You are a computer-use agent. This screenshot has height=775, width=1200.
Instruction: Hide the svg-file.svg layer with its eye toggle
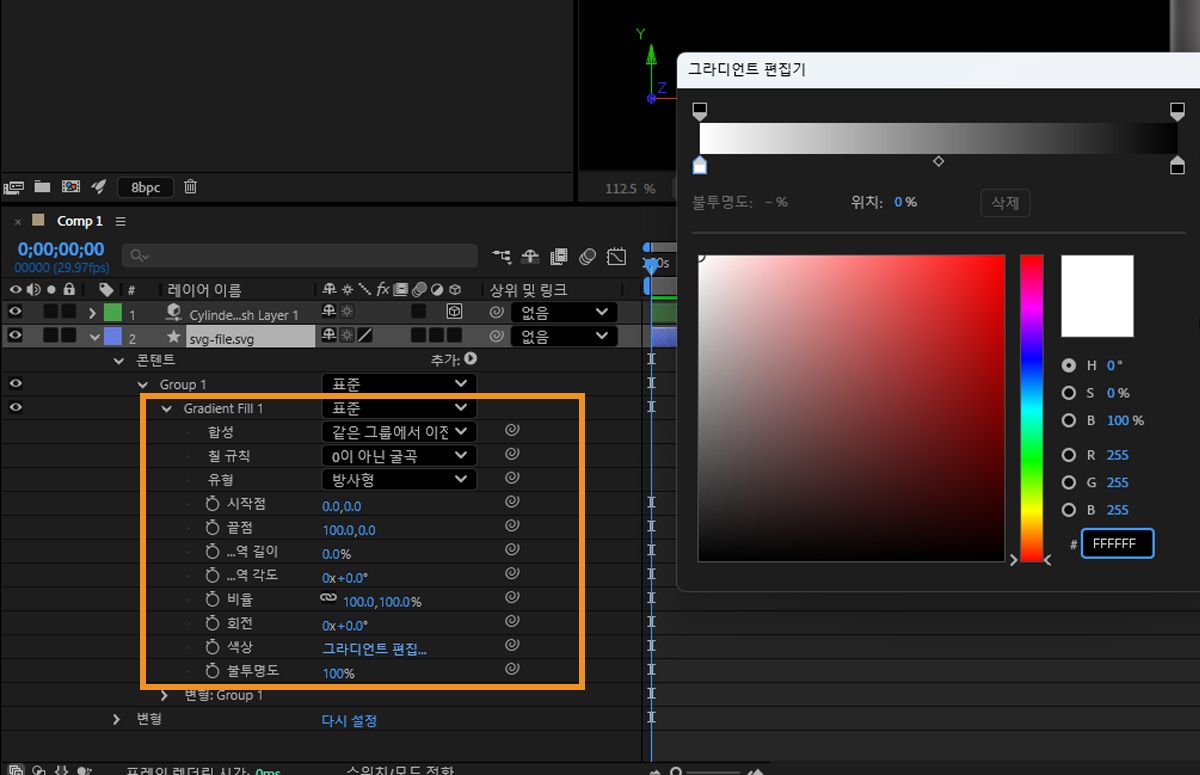click(x=14, y=336)
